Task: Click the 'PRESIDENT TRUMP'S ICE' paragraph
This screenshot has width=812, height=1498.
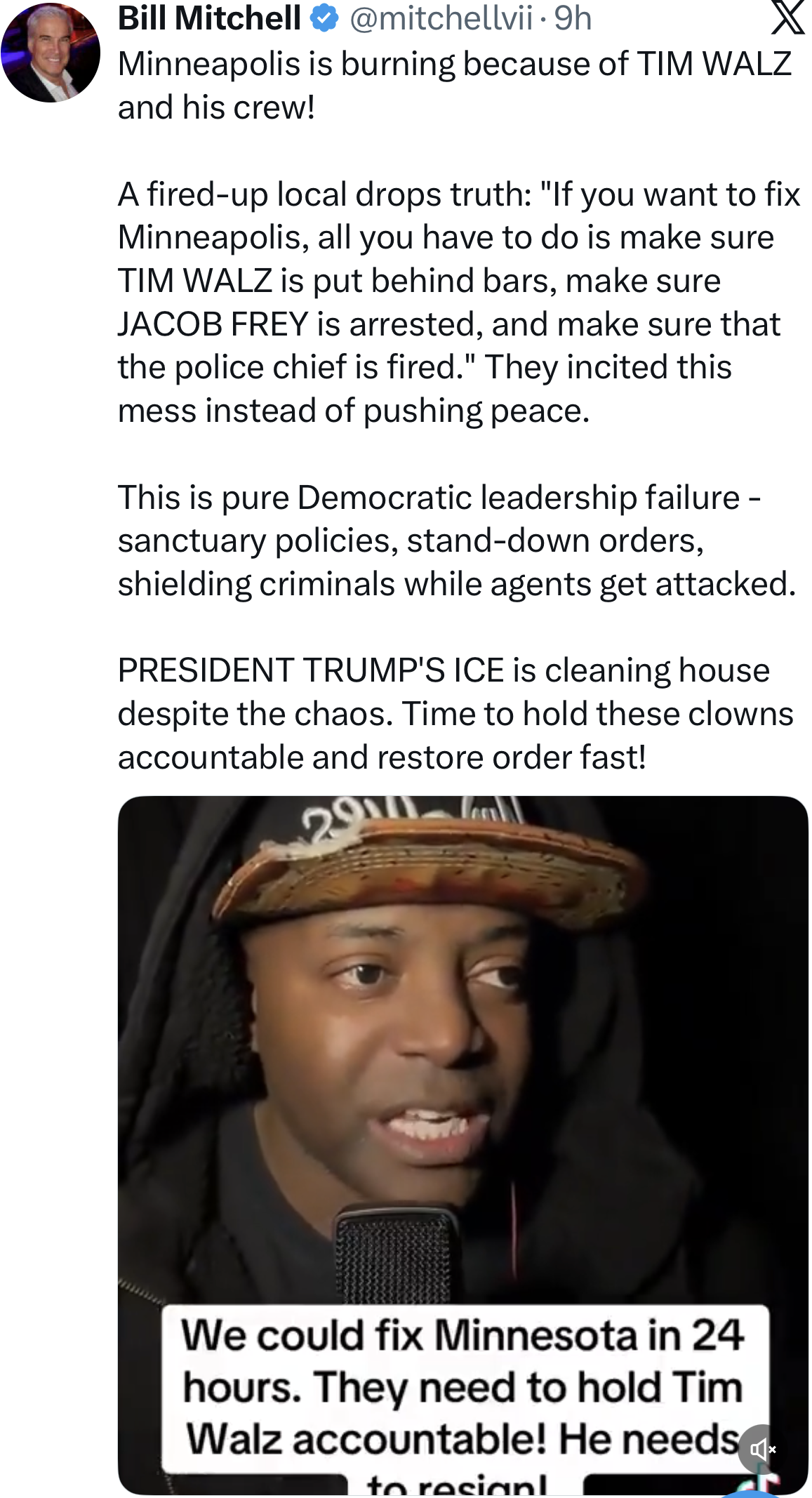Action: (455, 714)
